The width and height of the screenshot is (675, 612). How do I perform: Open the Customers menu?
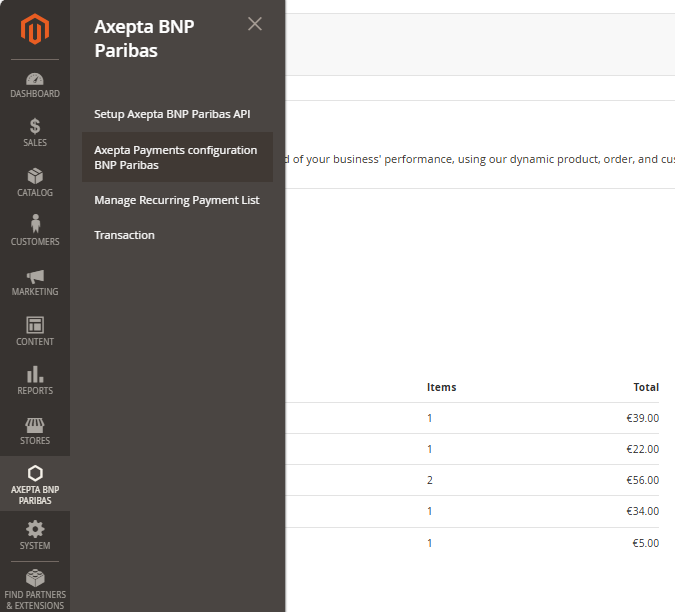point(35,232)
